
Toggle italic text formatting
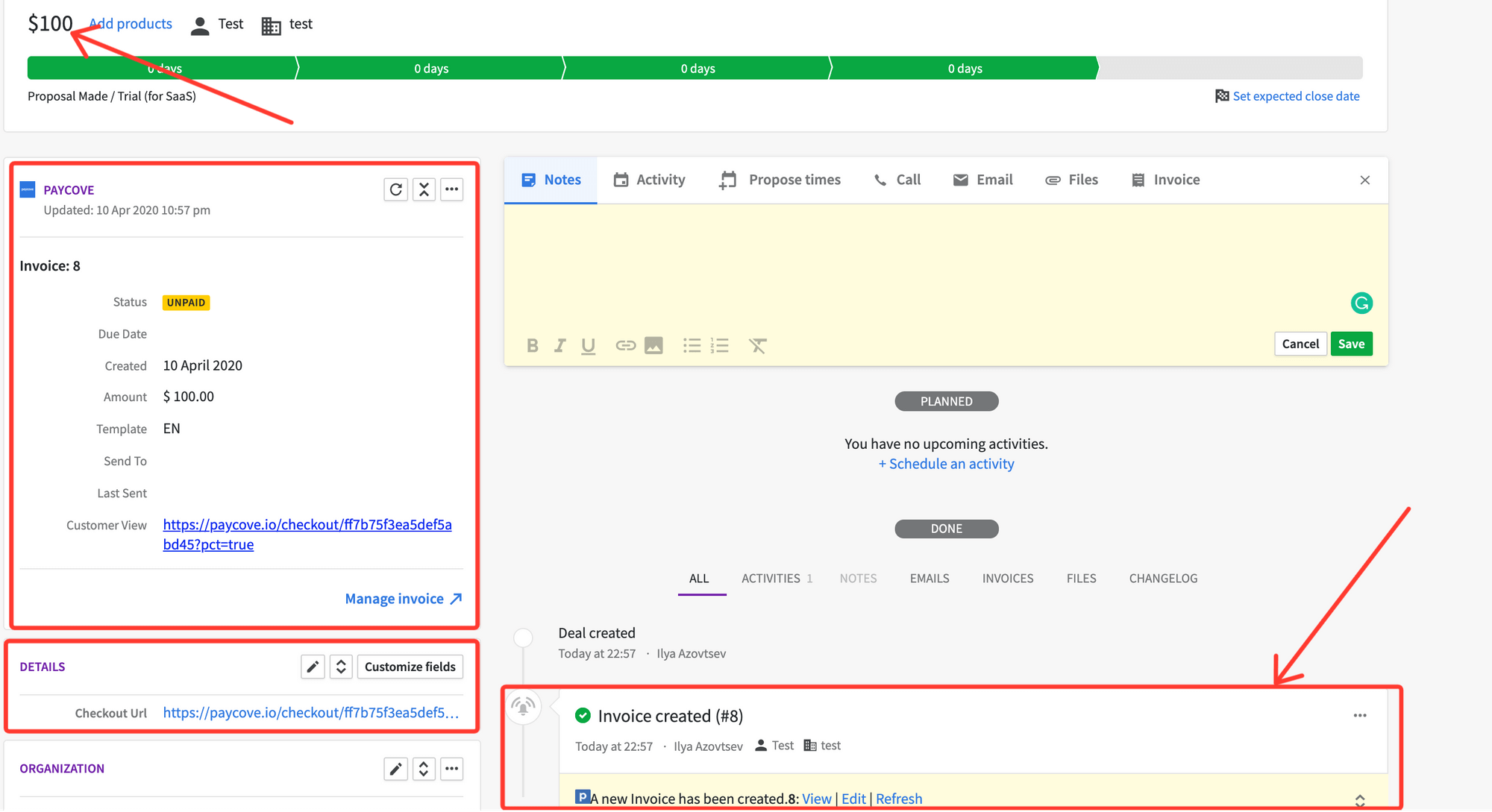pos(559,344)
